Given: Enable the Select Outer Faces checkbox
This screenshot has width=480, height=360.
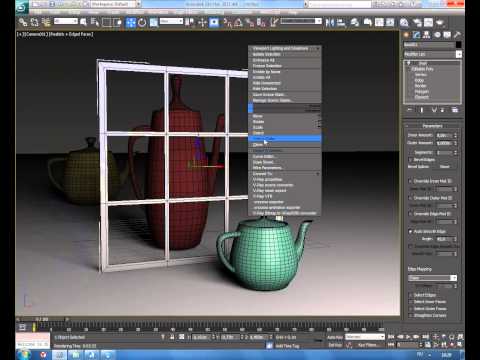Looking at the screenshot, I should 411,309.
